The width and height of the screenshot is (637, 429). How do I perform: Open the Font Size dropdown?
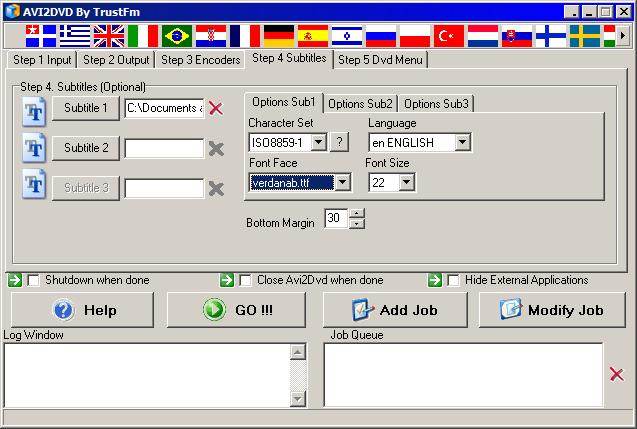[406, 182]
